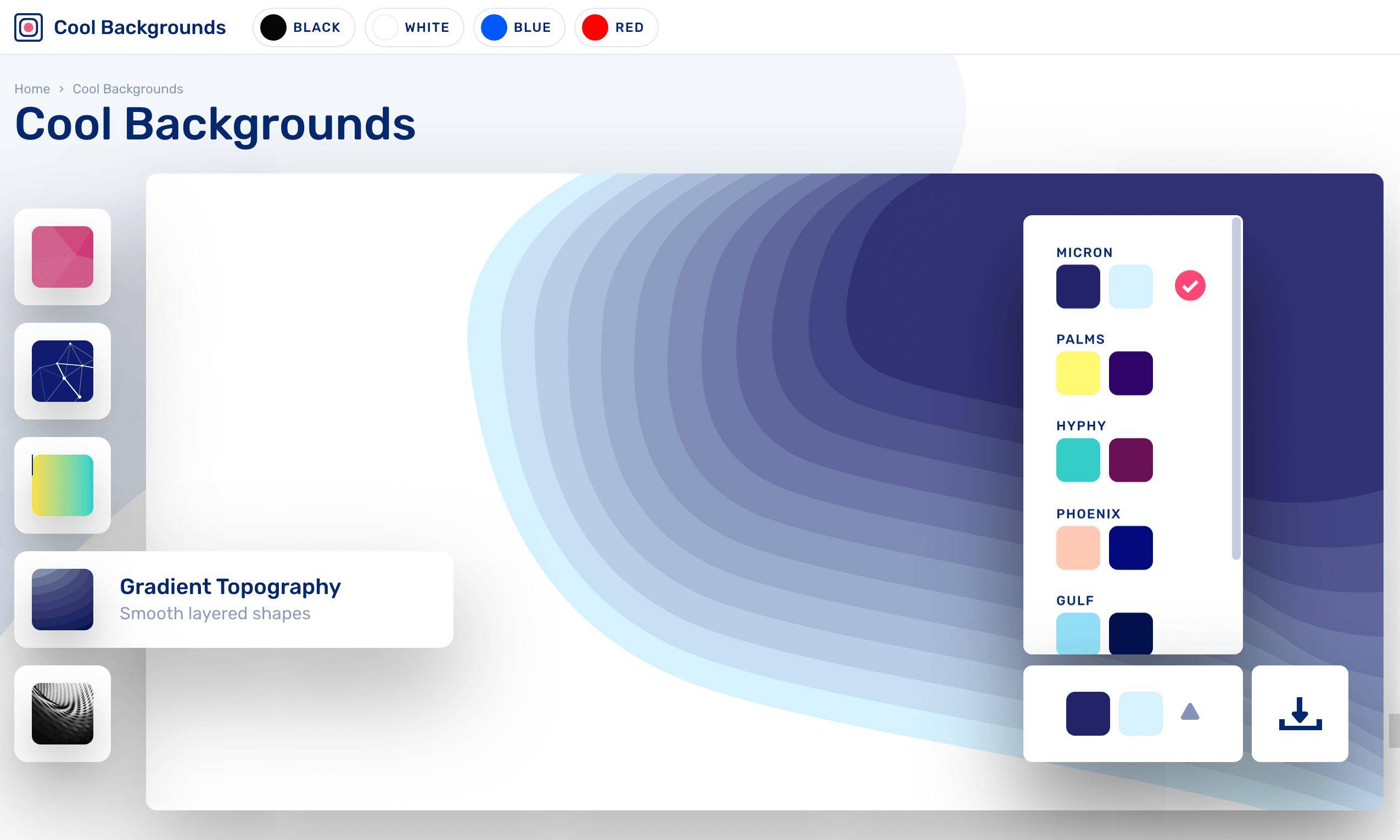Go to Home breadcrumb link

(32, 89)
